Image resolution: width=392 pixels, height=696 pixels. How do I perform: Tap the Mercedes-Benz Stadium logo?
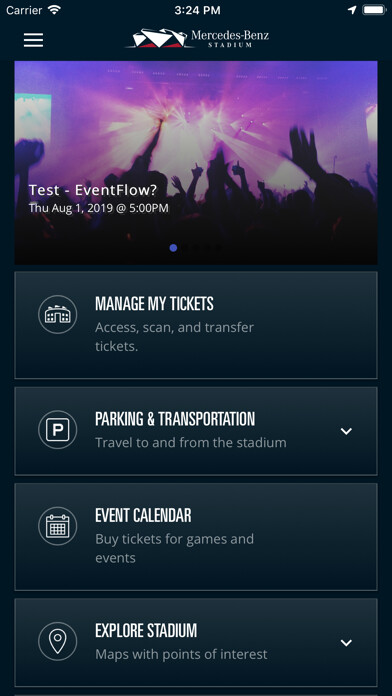coord(198,39)
